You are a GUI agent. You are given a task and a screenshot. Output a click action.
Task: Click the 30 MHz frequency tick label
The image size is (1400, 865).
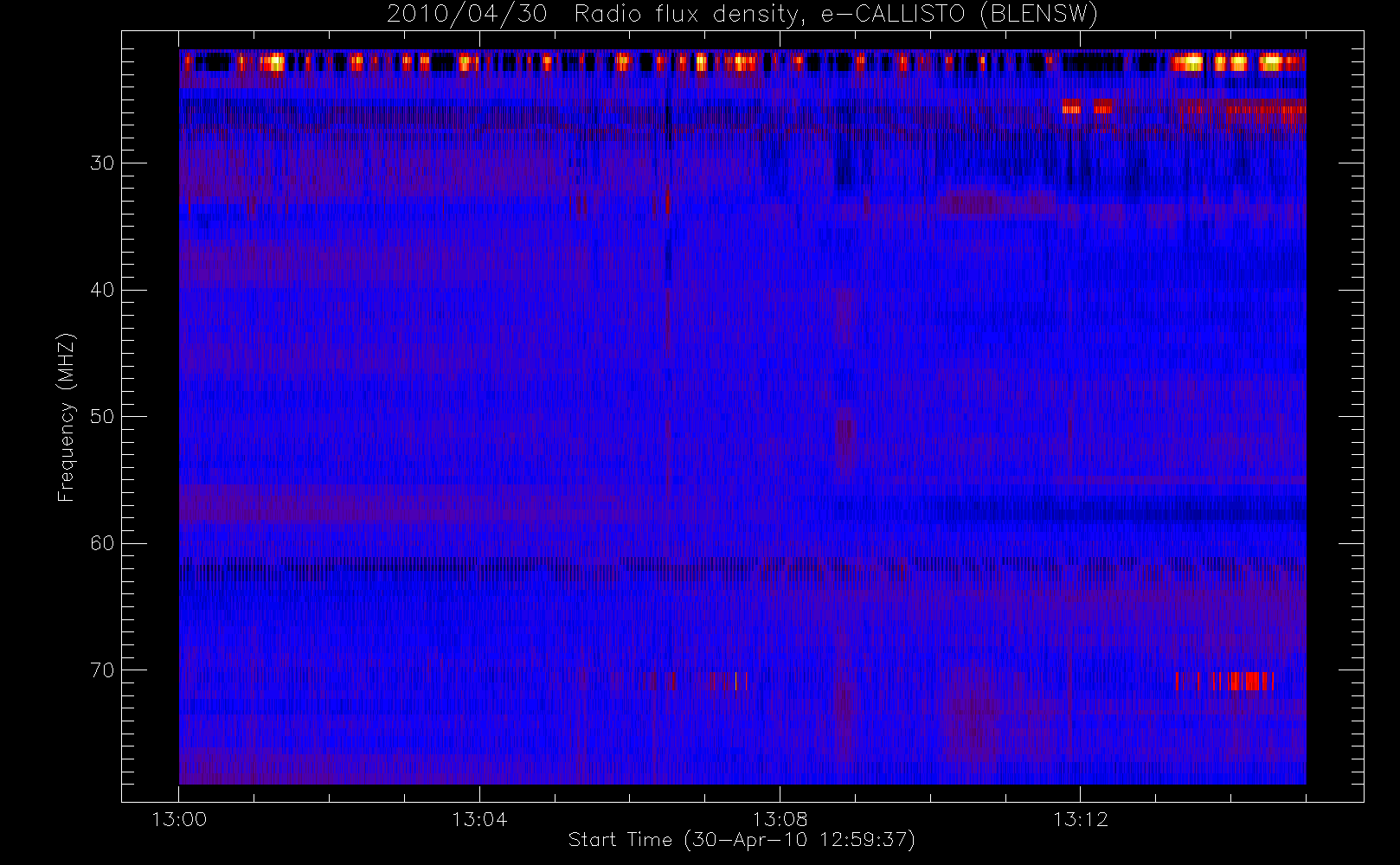pyautogui.click(x=102, y=163)
